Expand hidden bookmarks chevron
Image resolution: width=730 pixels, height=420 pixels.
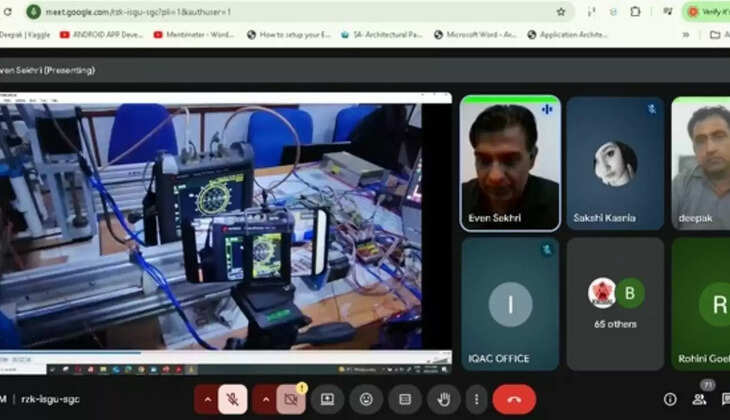coord(686,34)
